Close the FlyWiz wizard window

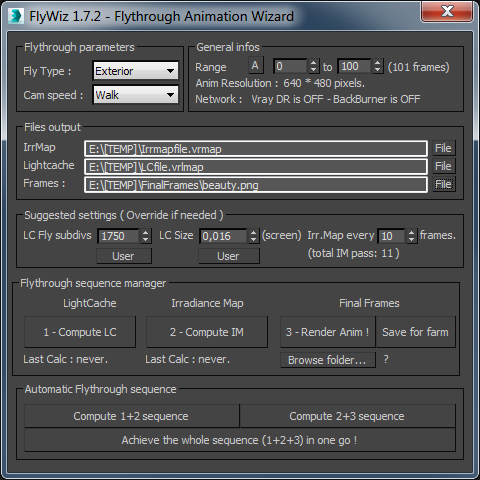tap(447, 11)
